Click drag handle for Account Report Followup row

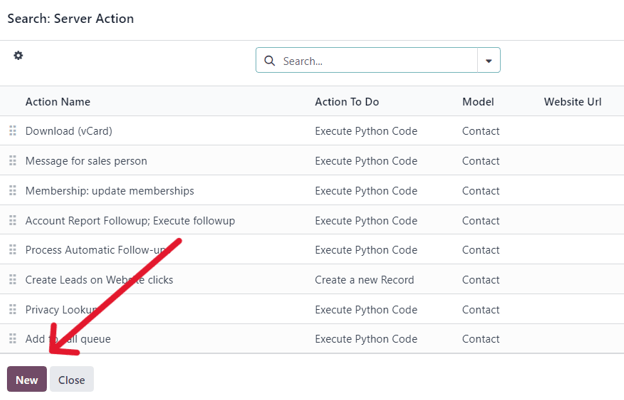click(13, 221)
